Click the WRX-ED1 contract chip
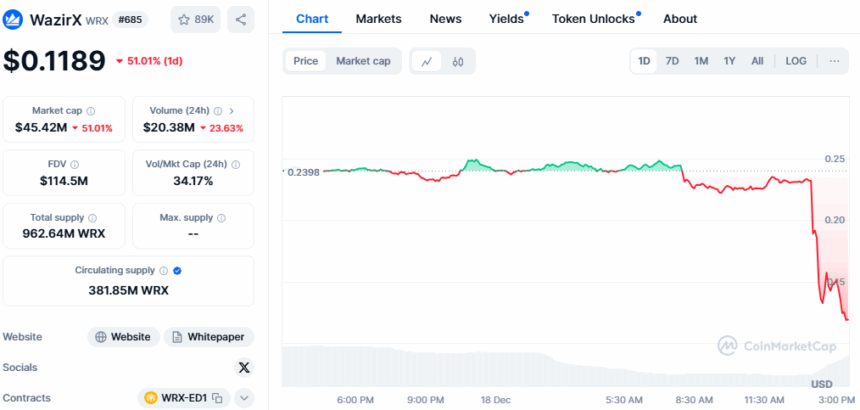Image resolution: width=860 pixels, height=410 pixels. [x=184, y=398]
